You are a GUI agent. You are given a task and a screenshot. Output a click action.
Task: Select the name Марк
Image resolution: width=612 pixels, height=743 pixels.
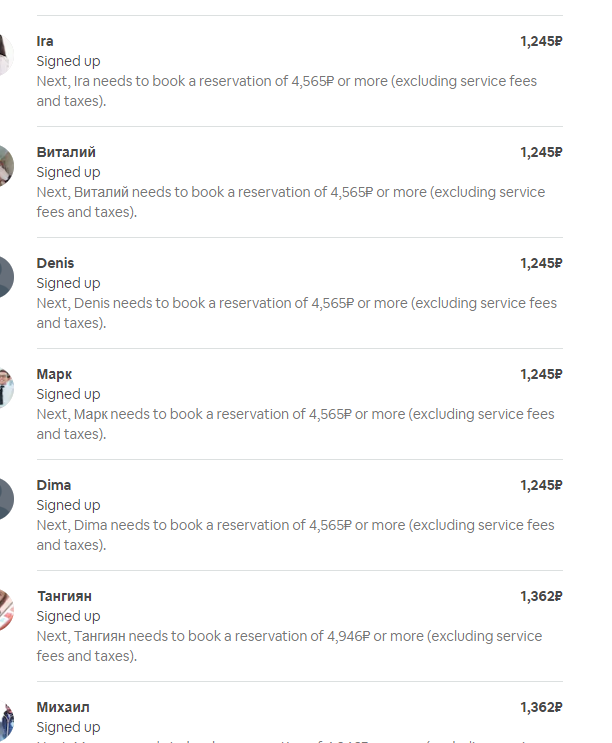pos(54,374)
